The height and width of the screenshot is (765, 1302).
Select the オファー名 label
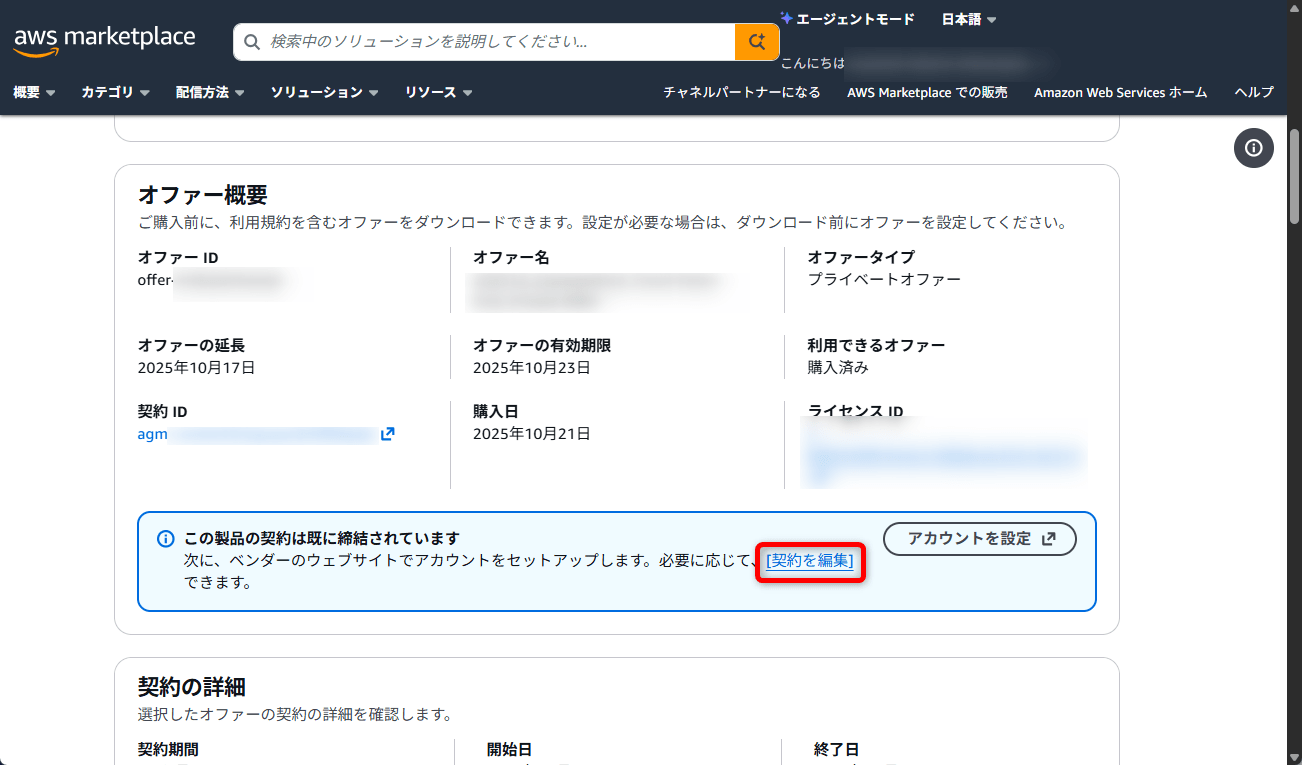(x=511, y=257)
